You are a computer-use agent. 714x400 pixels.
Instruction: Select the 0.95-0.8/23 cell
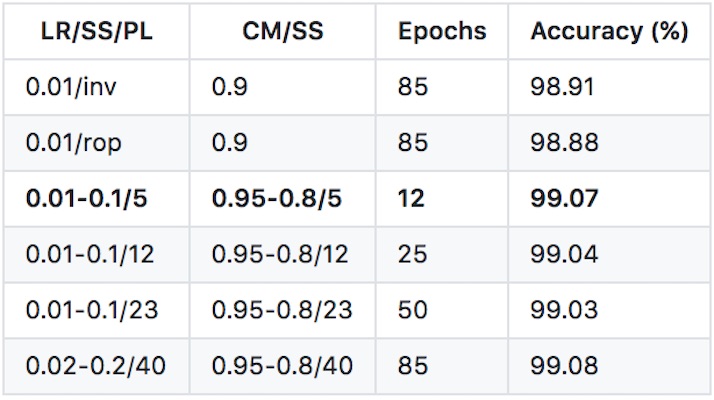point(283,310)
